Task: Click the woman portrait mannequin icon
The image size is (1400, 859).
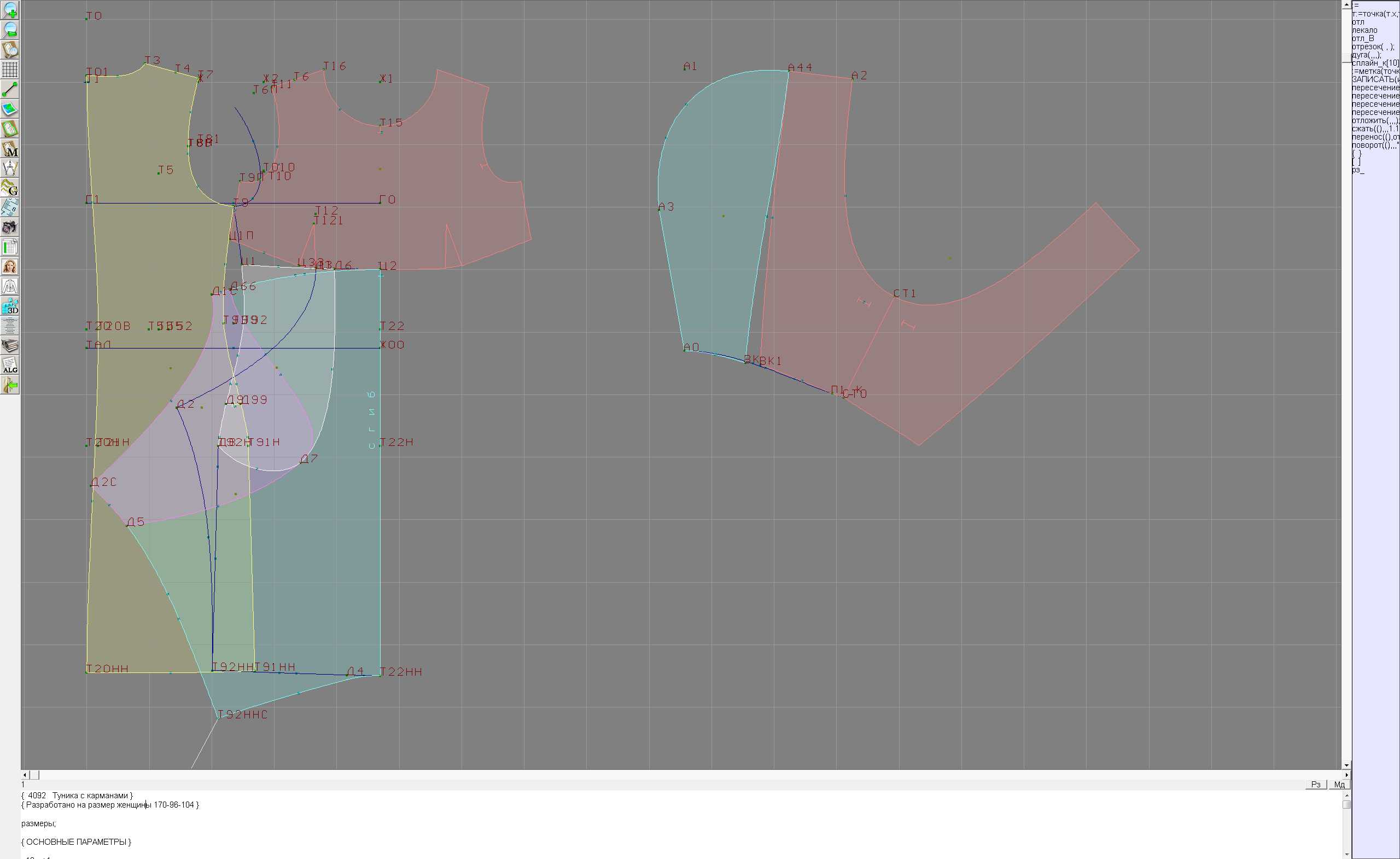Action: coord(10,266)
